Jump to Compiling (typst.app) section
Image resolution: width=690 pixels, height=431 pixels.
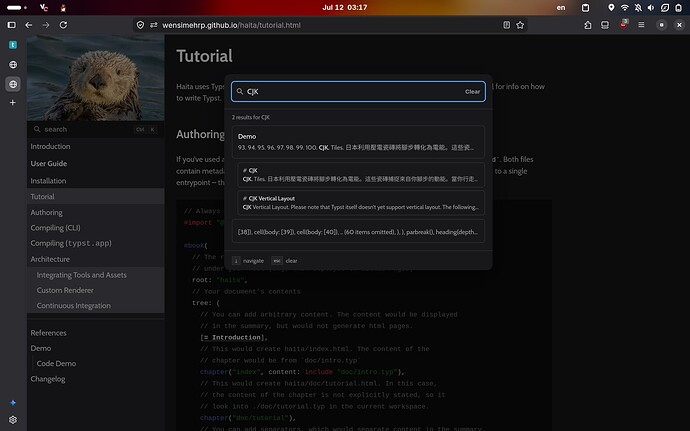pos(71,243)
